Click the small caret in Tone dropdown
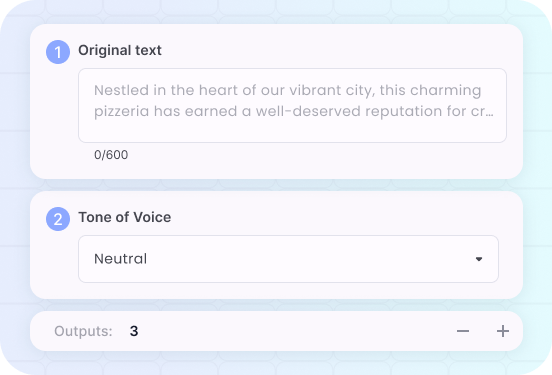Viewport: 552px width, 375px height. tap(479, 259)
